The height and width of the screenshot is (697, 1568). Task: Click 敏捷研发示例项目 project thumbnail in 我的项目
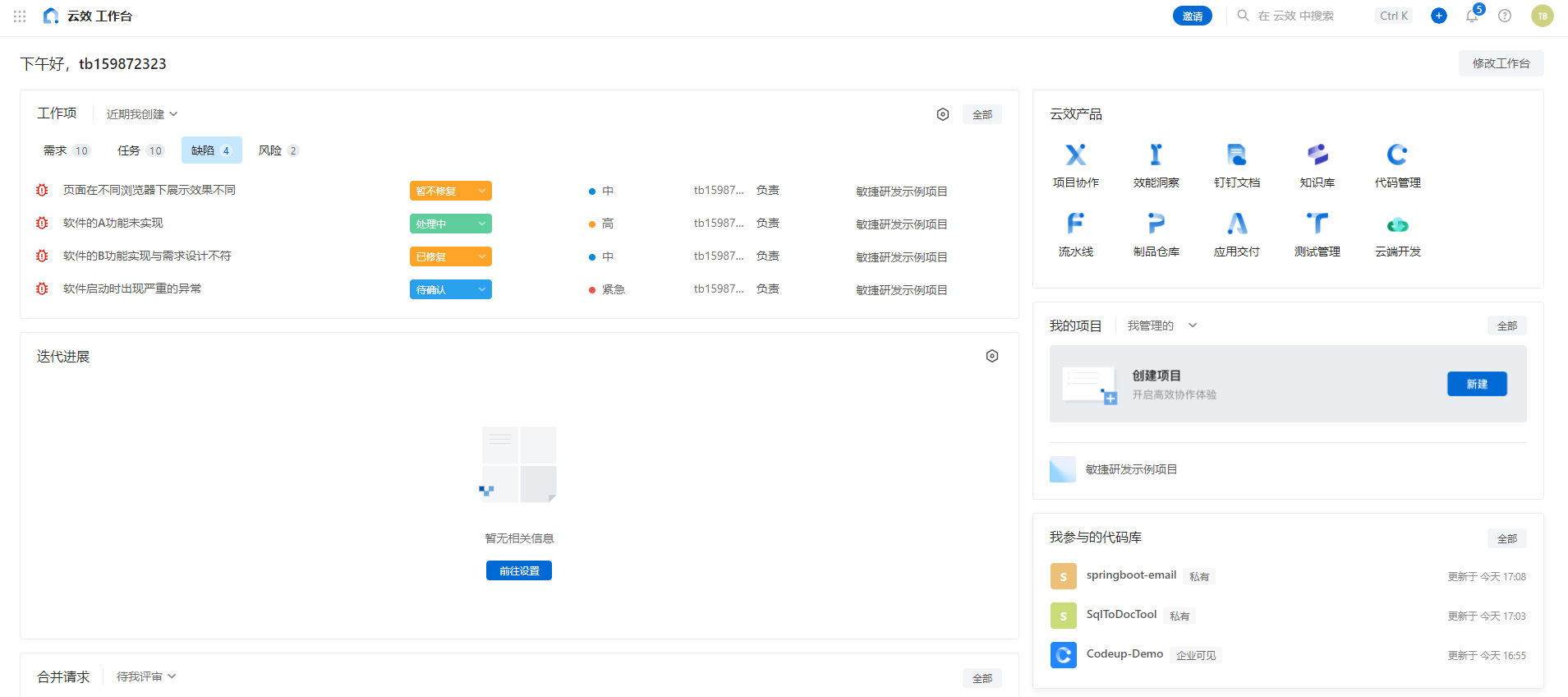pos(1063,469)
